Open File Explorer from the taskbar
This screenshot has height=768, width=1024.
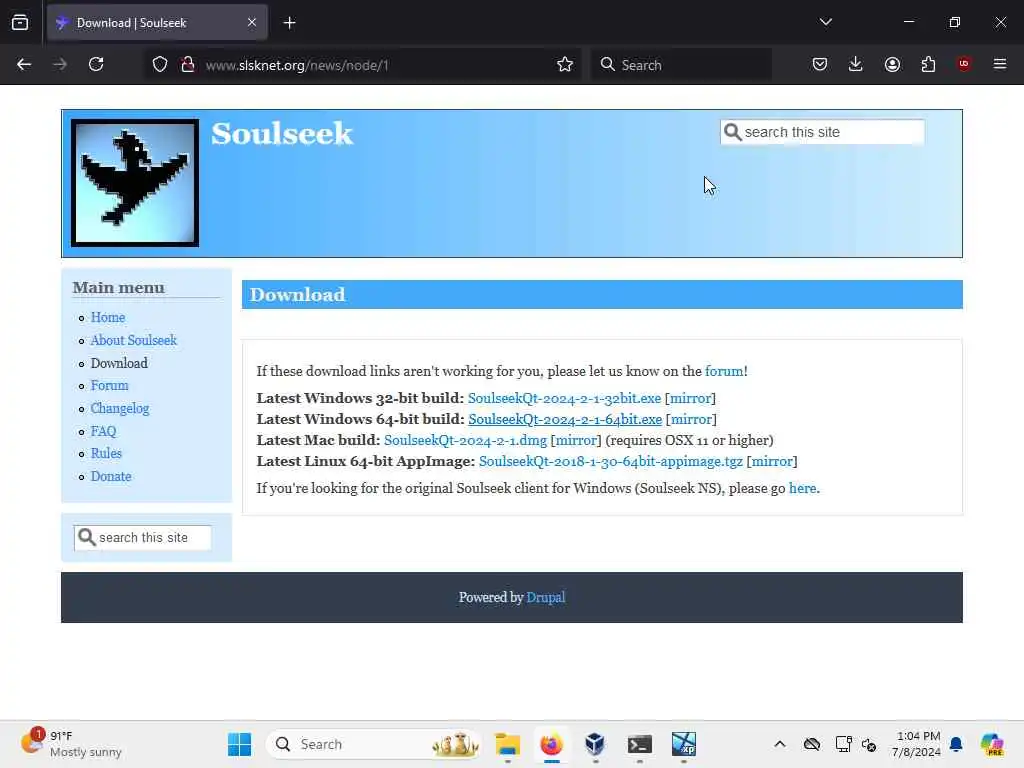(507, 744)
